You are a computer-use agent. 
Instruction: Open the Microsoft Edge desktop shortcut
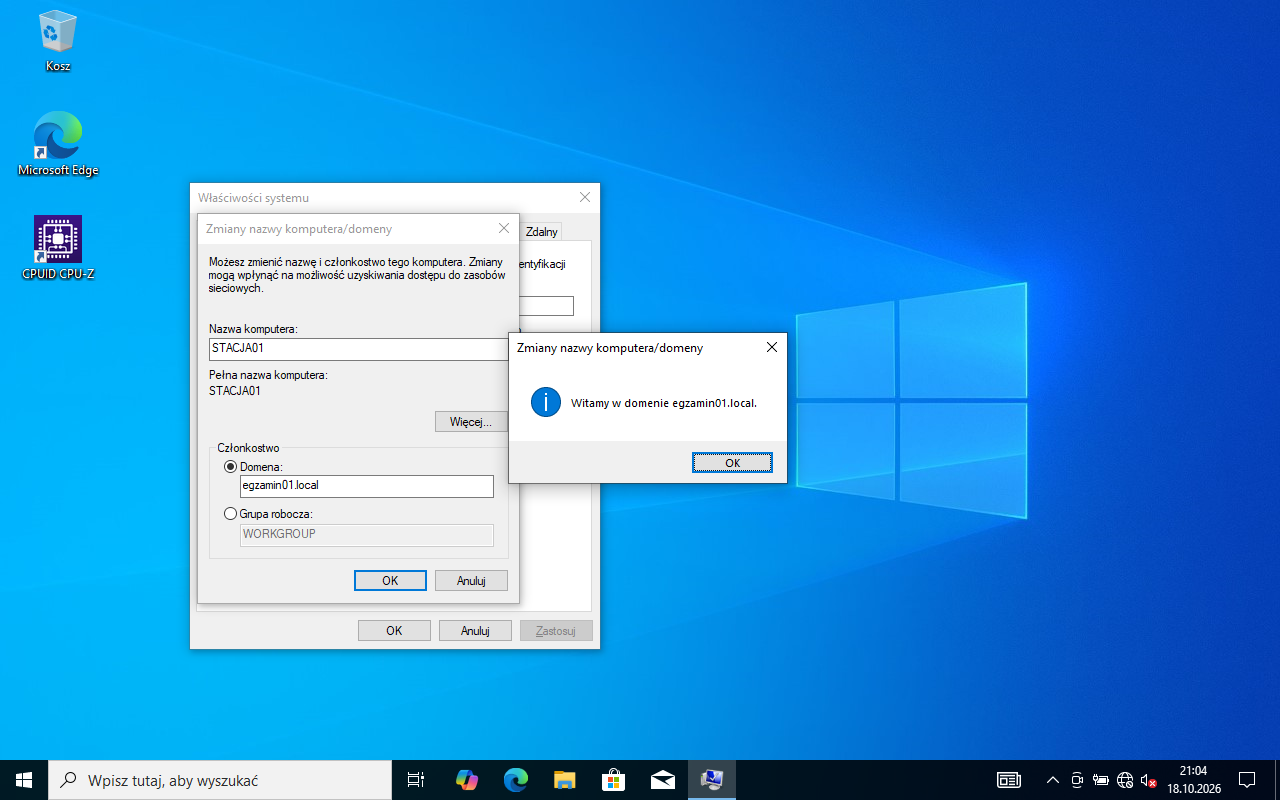58,145
